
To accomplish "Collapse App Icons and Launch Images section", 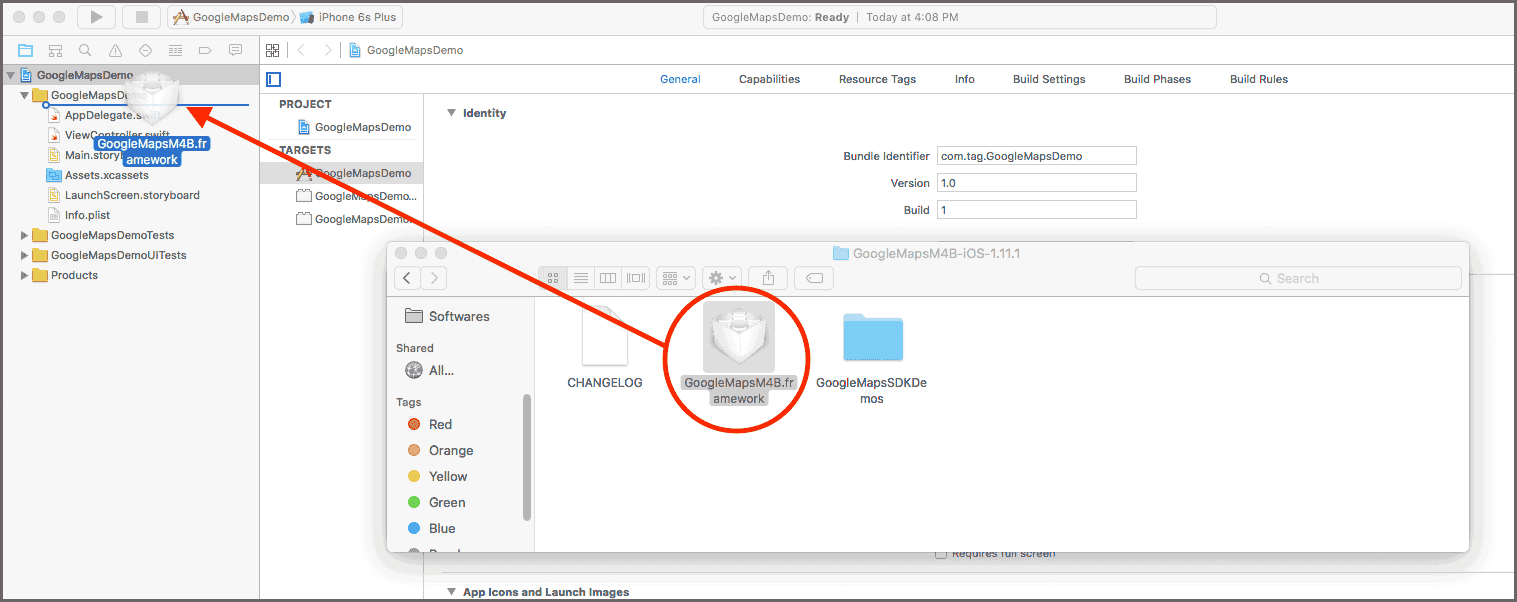I will tap(451, 592).
